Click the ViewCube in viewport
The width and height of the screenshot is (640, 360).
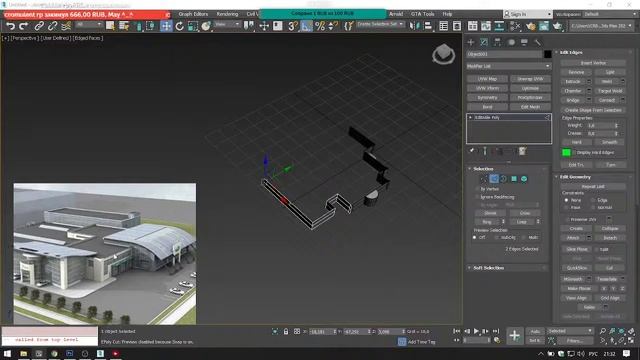444,53
